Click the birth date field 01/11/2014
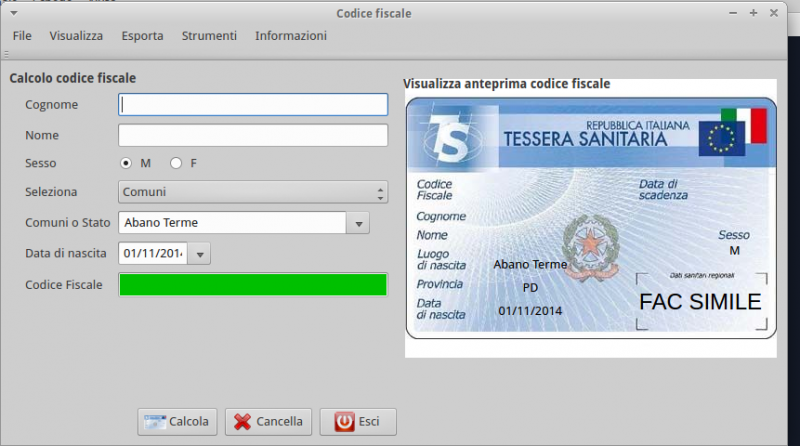This screenshot has width=800, height=446. click(153, 254)
